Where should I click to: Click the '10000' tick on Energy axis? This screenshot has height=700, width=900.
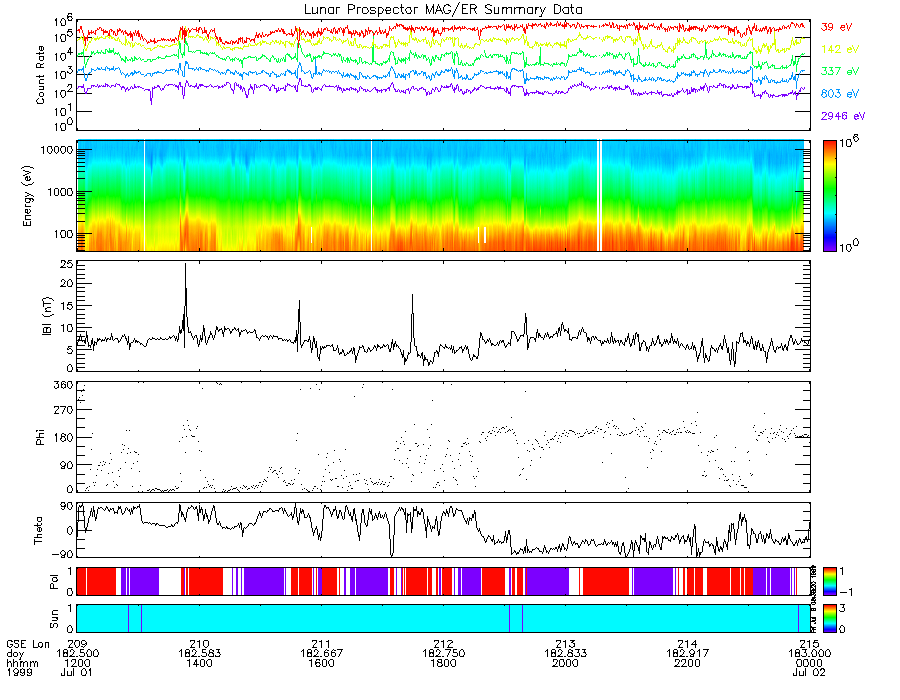[56, 150]
